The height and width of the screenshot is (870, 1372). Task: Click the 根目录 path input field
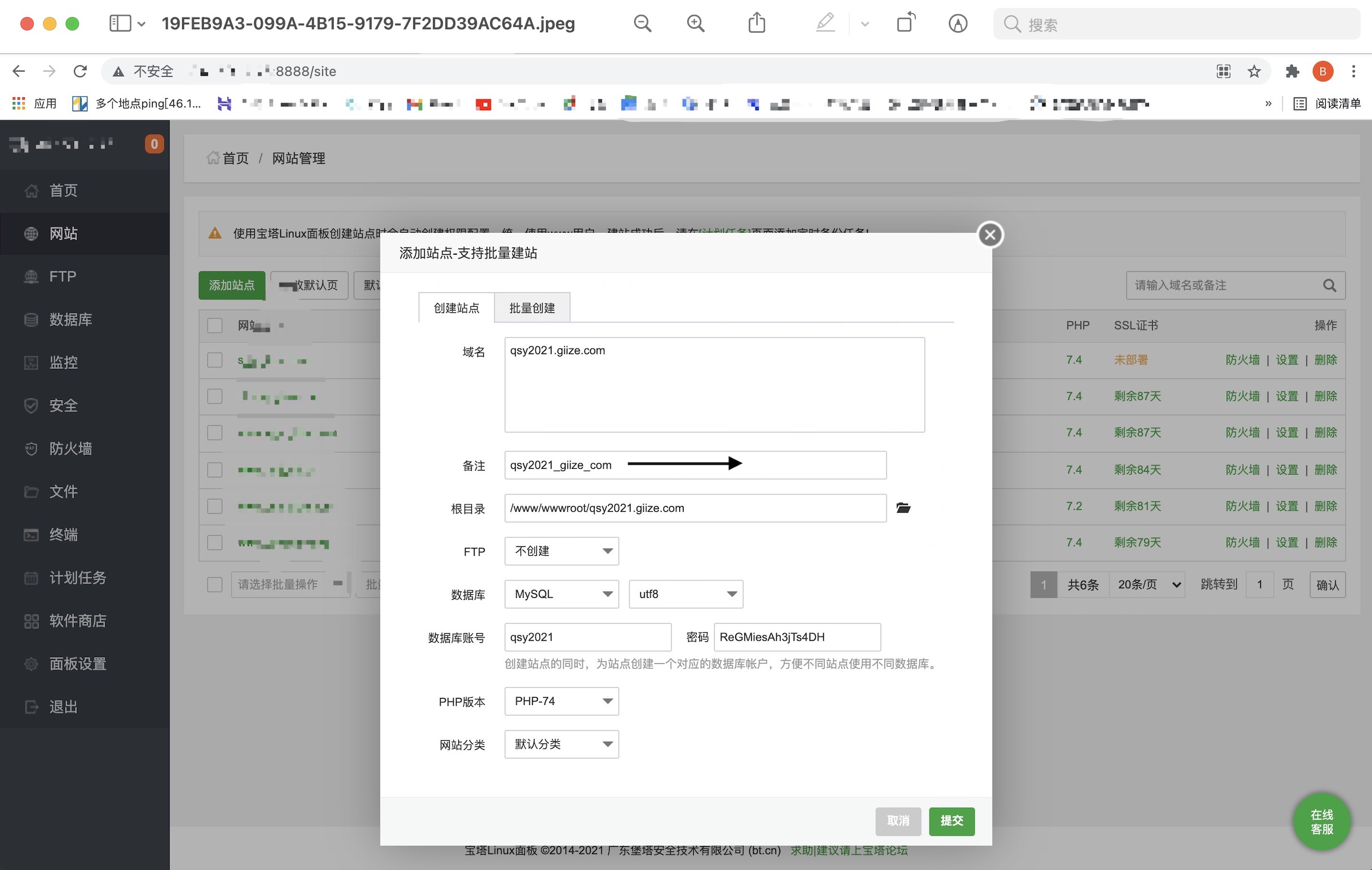pyautogui.click(x=695, y=508)
